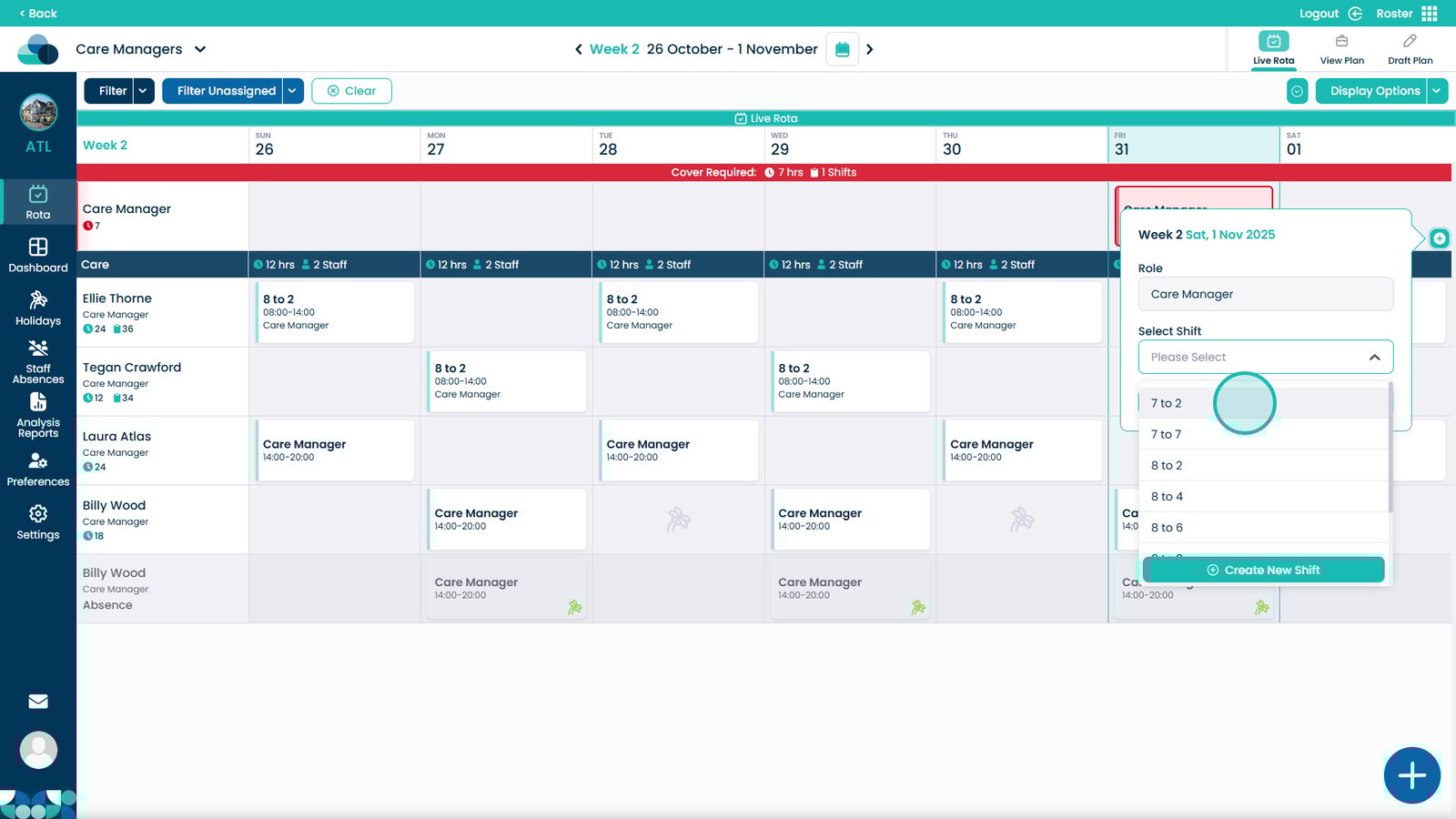Expand the Care Managers team dropdown

(200, 49)
